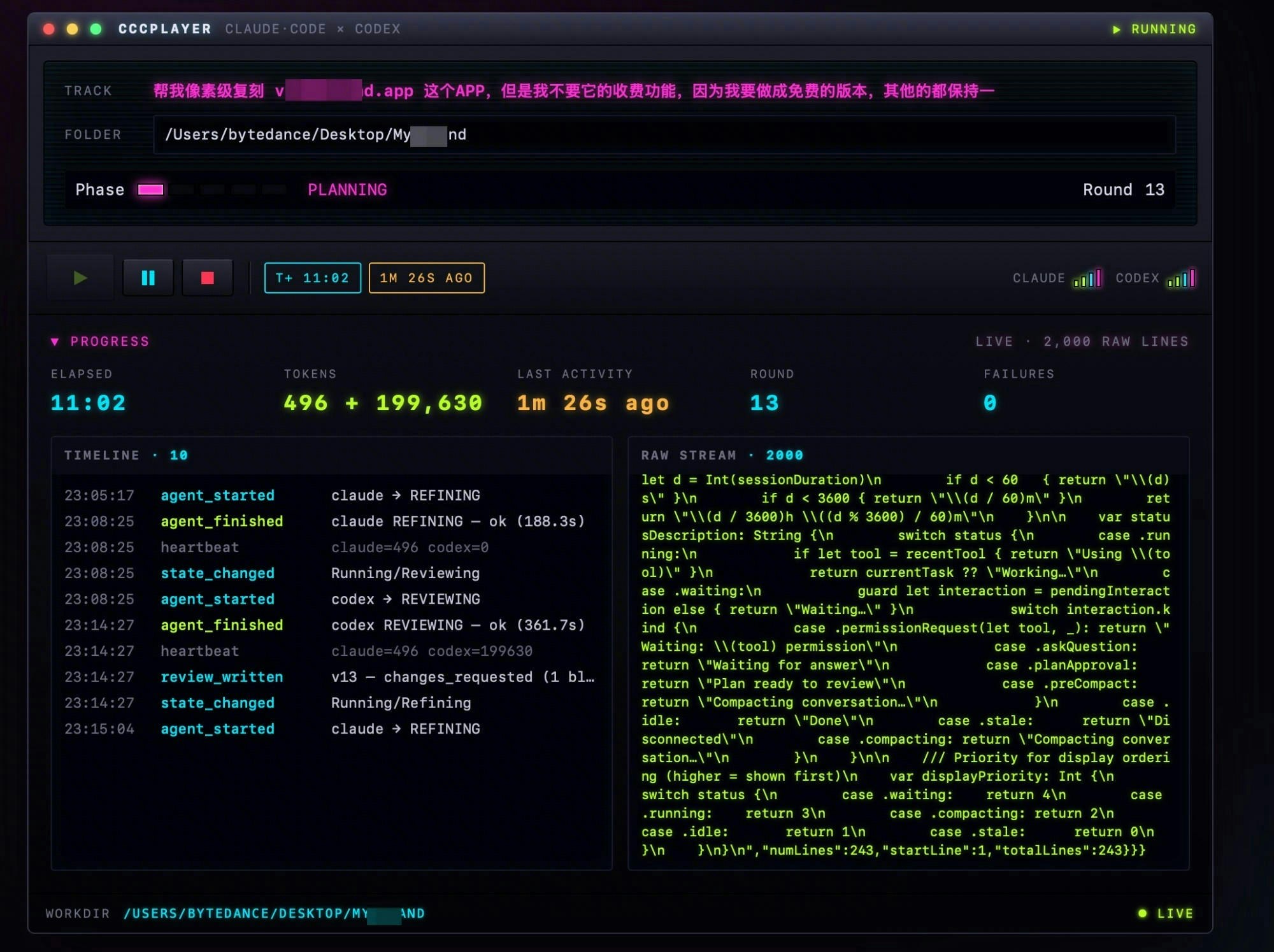Screen dimensions: 1274x952
Task: Select the CLAUDE·CODE × CODEX title tab
Action: pos(312,29)
